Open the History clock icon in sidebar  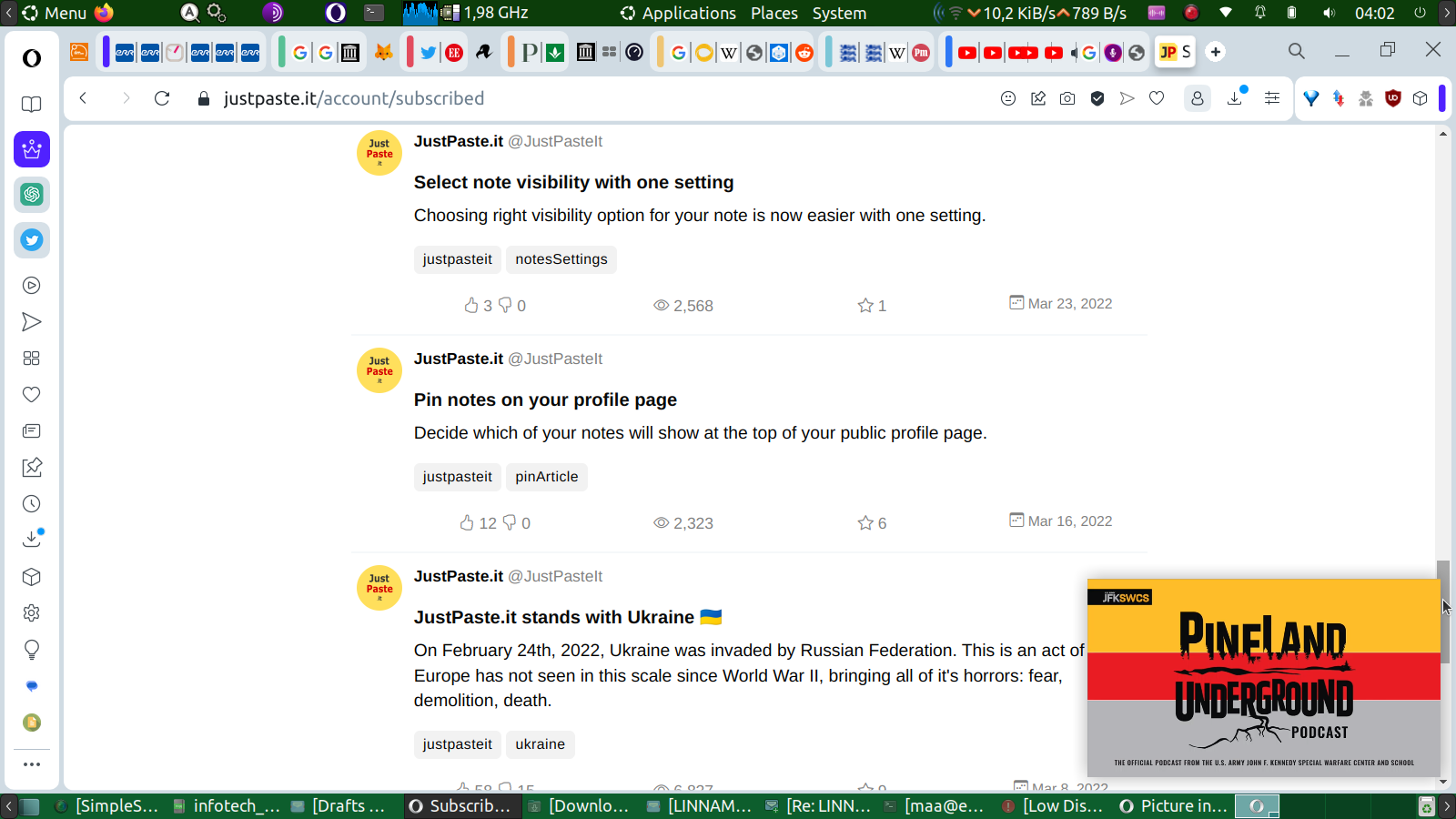pyautogui.click(x=32, y=504)
